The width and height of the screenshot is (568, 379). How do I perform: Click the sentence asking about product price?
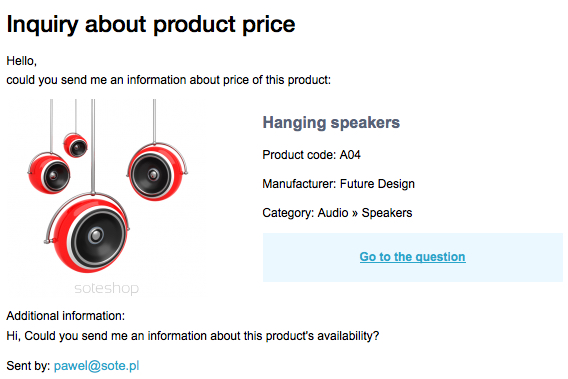pos(169,80)
